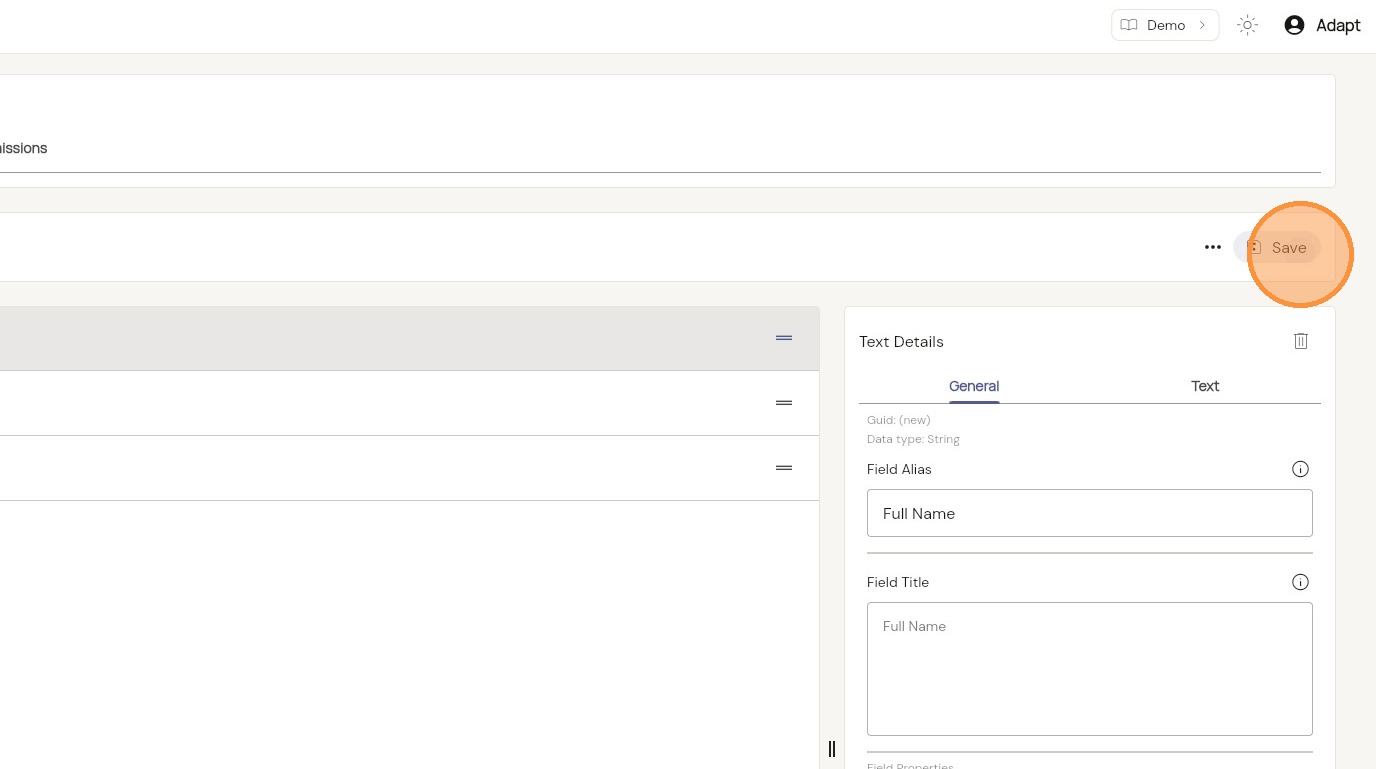The width and height of the screenshot is (1376, 769).
Task: Click the panel resize divider handle
Action: [x=831, y=749]
